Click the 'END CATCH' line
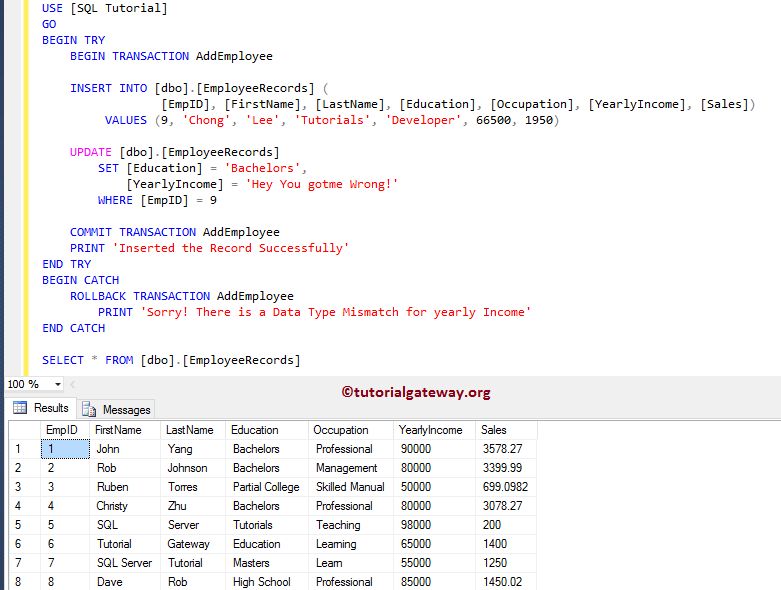The height and width of the screenshot is (590, 781). pyautogui.click(x=74, y=328)
